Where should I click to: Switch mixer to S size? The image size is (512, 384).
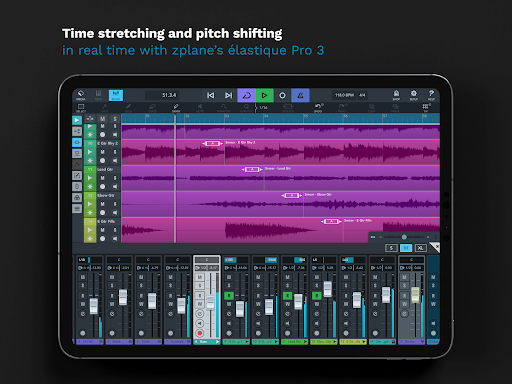coord(391,248)
